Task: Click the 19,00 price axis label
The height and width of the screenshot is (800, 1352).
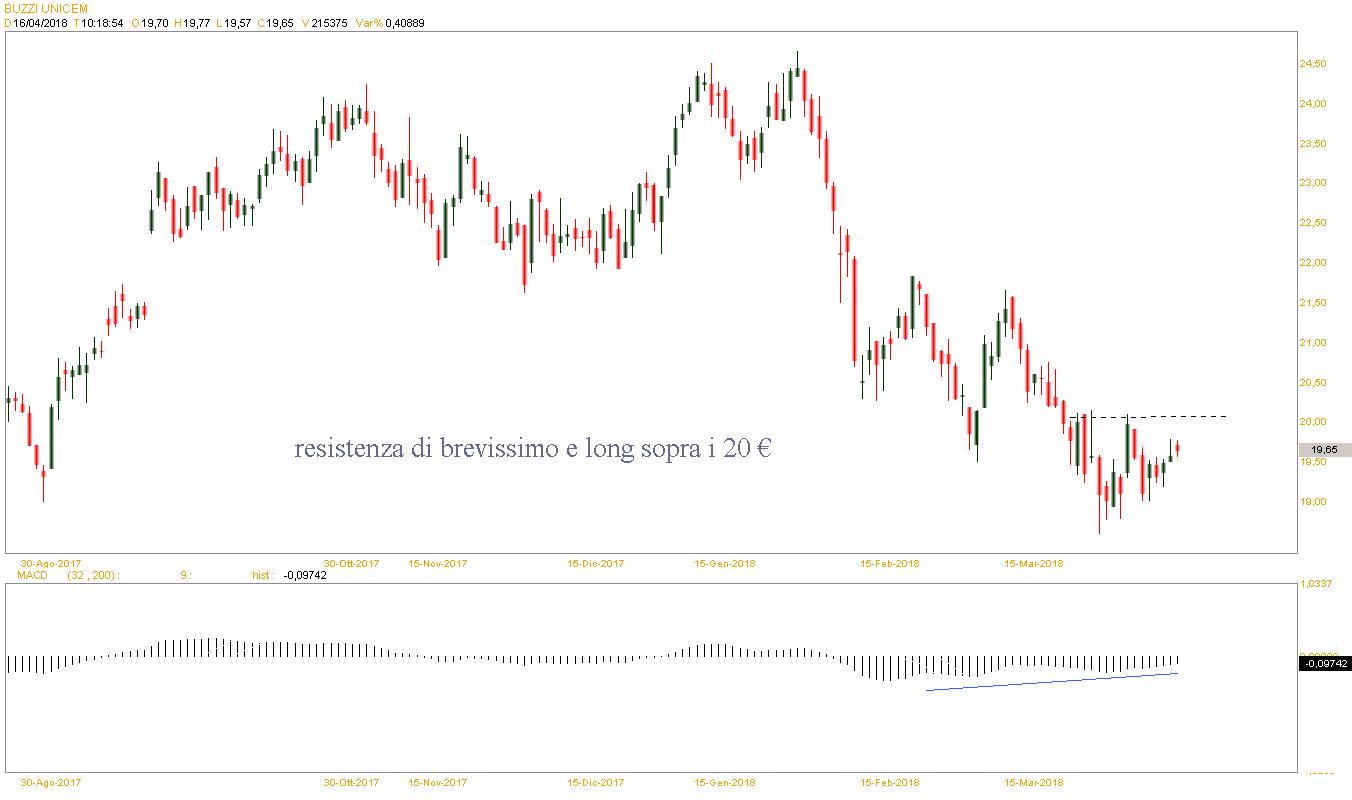Action: 1311,502
